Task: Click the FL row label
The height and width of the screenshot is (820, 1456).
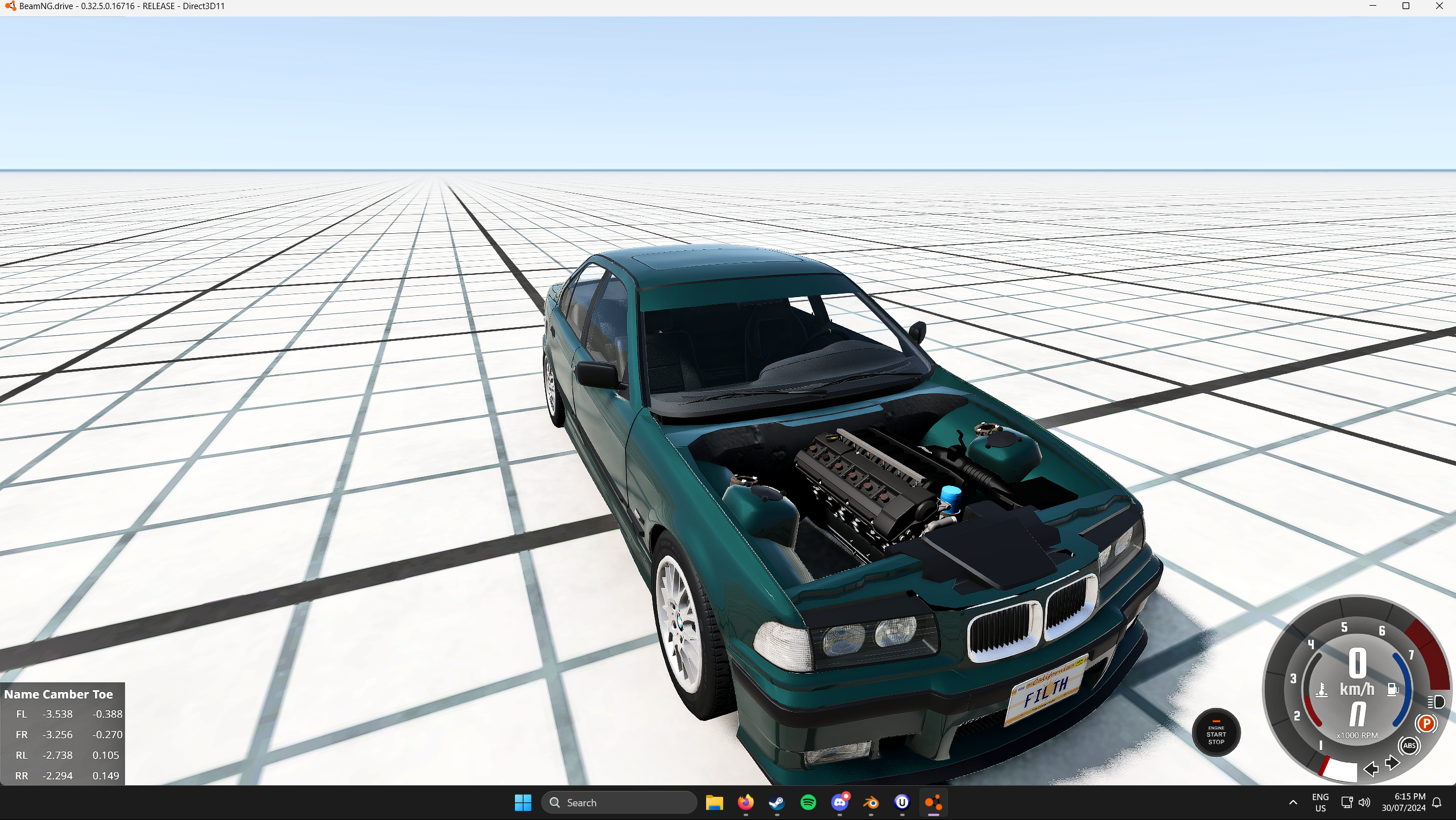Action: click(22, 714)
